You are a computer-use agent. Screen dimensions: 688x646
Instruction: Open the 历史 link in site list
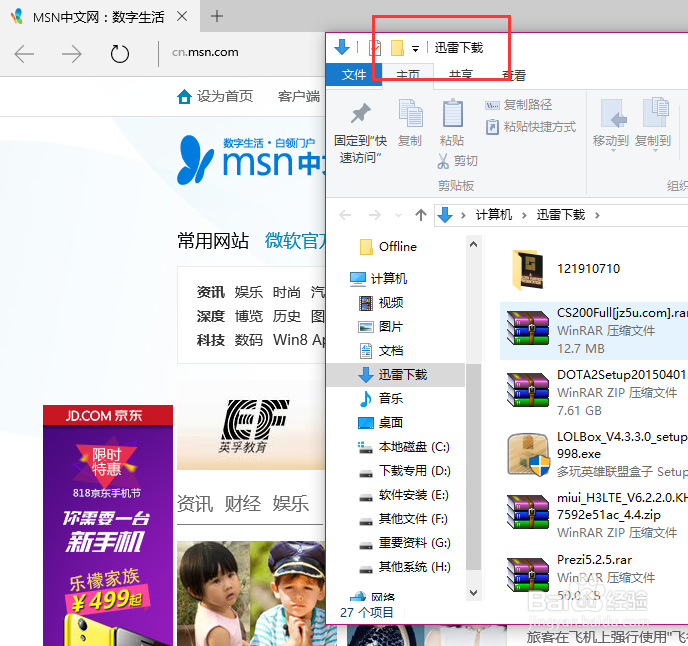tap(287, 316)
